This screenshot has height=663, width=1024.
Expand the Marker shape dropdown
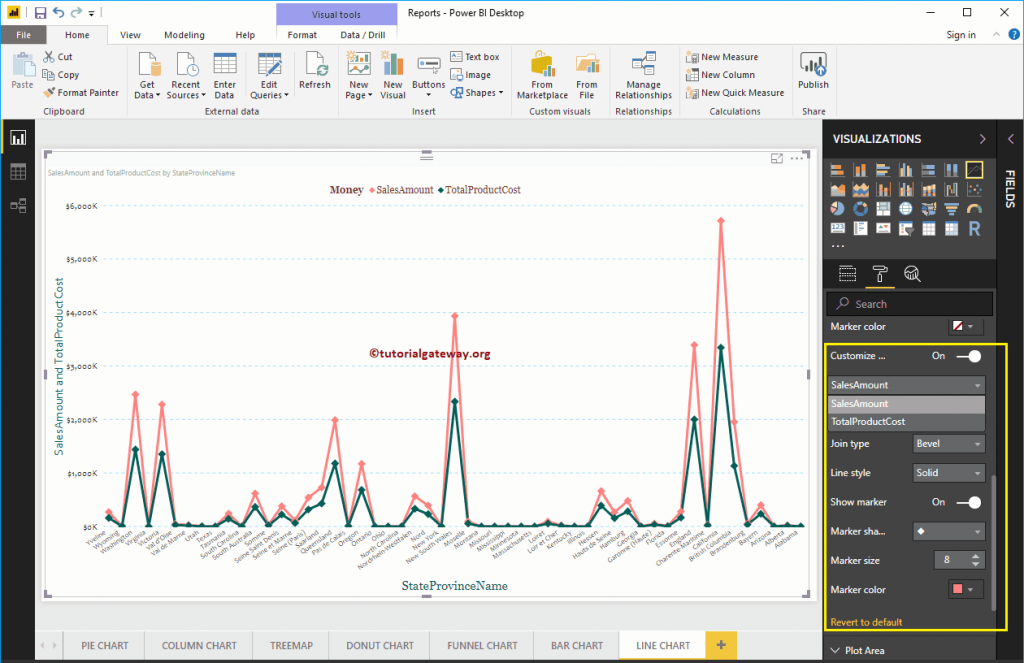947,531
